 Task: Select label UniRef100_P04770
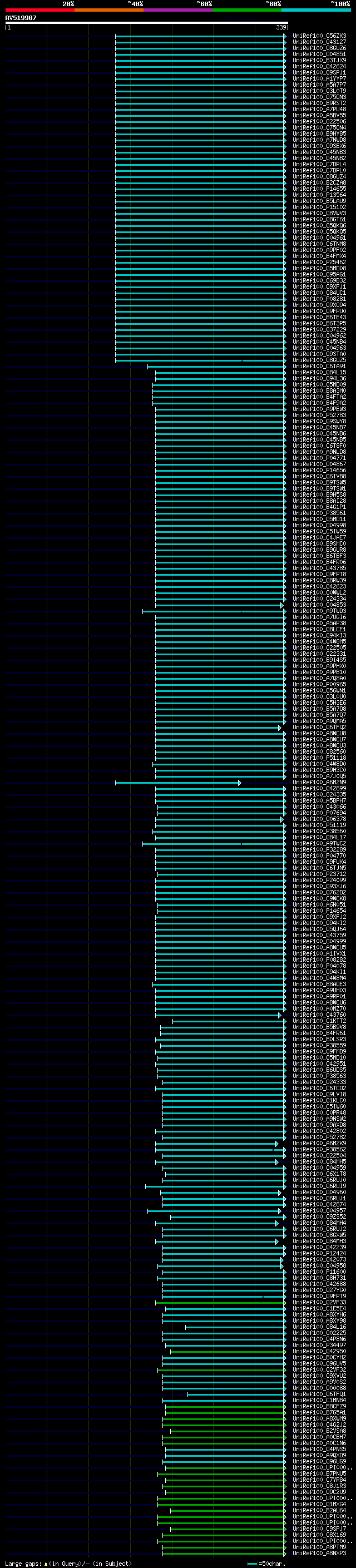point(319,856)
